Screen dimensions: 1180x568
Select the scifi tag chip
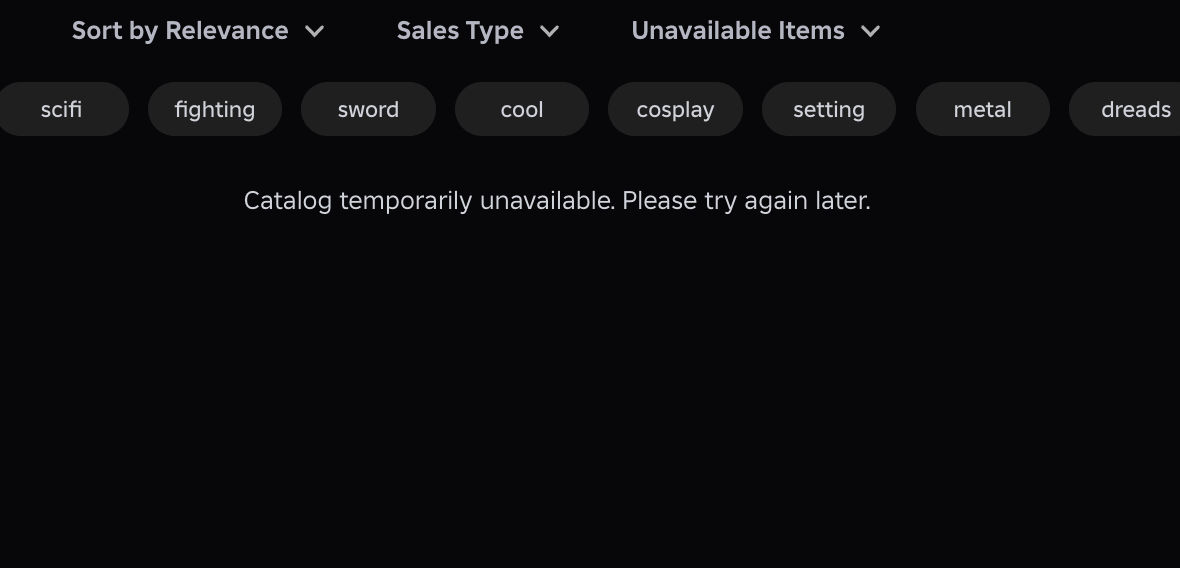(61, 109)
